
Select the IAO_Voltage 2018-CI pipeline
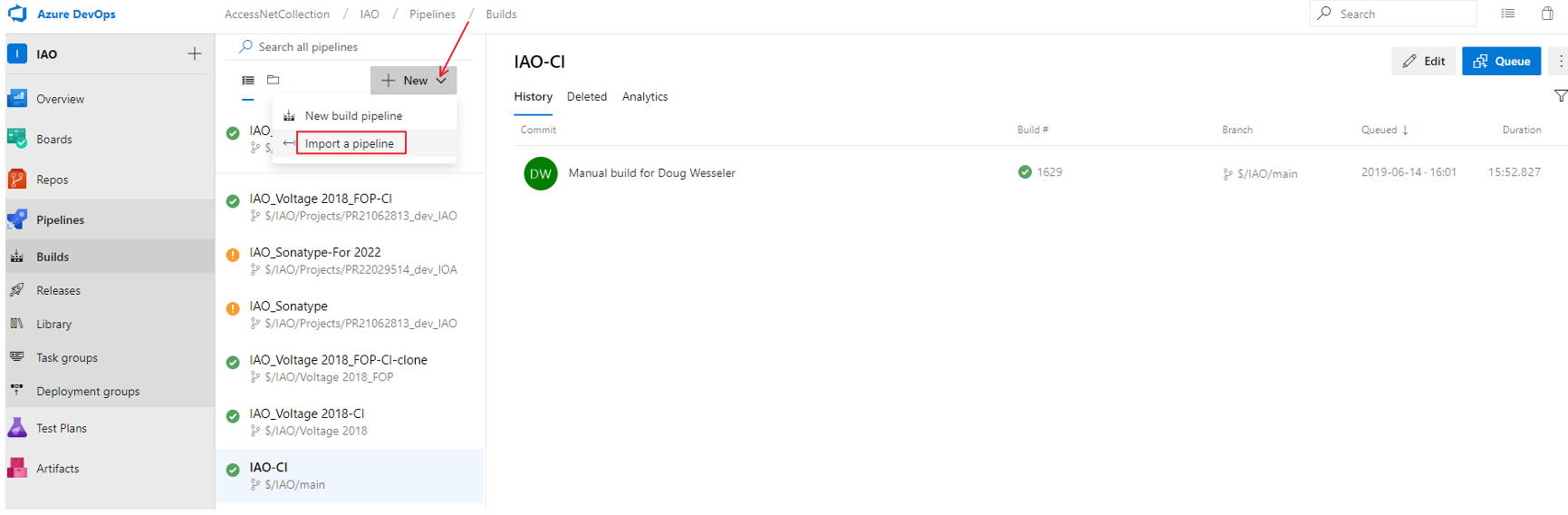(x=350, y=422)
